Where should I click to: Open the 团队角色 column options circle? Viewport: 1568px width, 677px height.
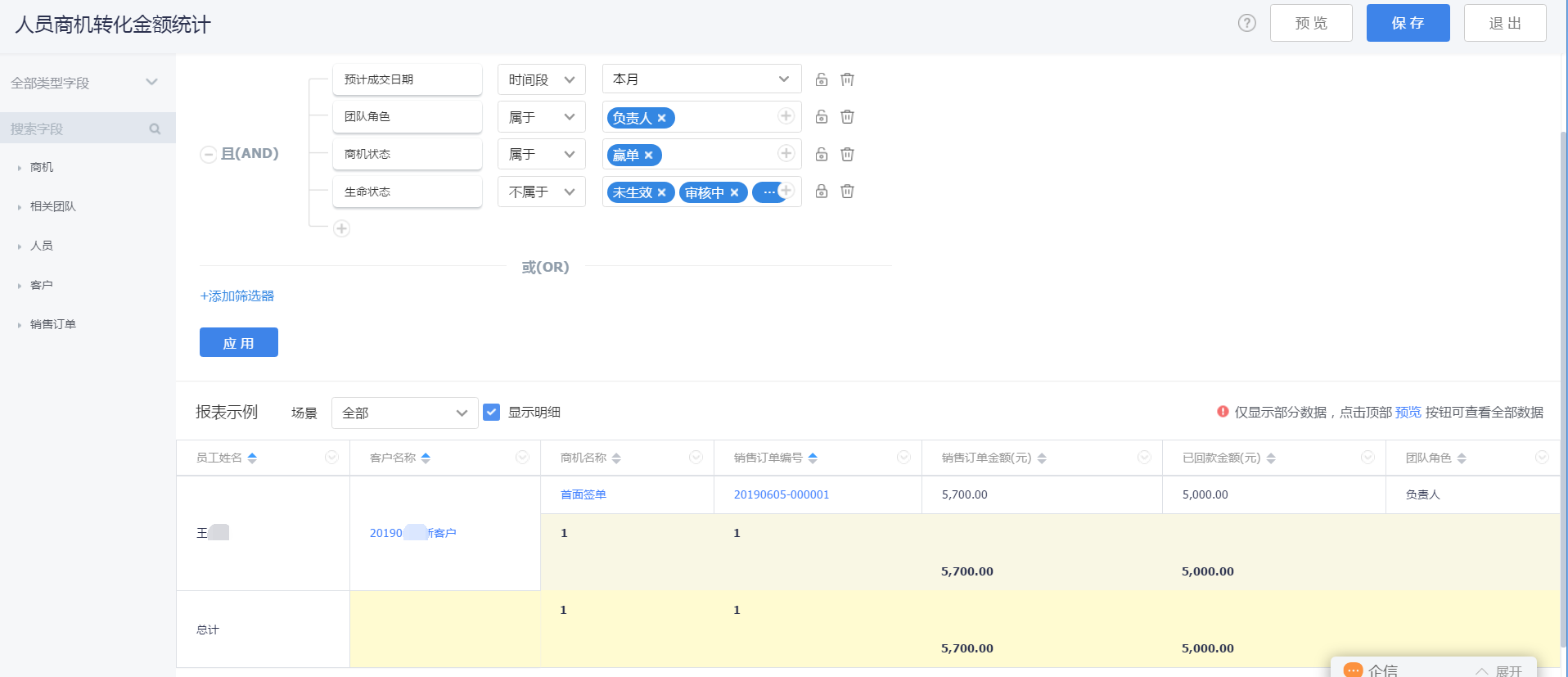[1542, 457]
